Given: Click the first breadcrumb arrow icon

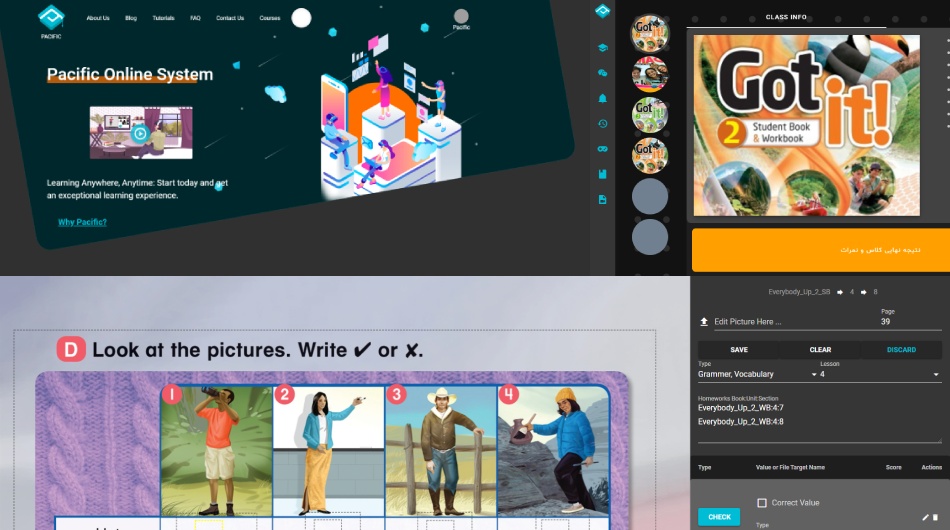Looking at the screenshot, I should click(x=840, y=292).
